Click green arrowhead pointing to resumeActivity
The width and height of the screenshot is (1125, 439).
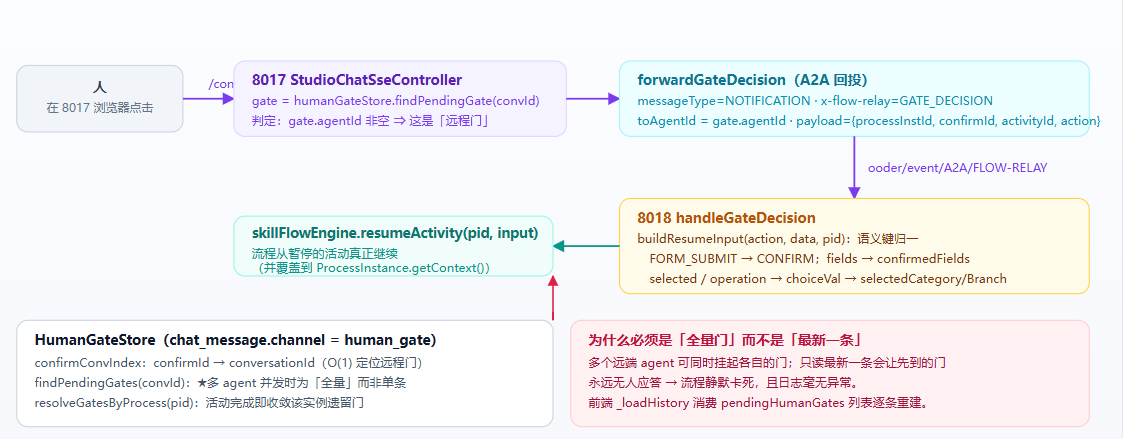tap(560, 246)
